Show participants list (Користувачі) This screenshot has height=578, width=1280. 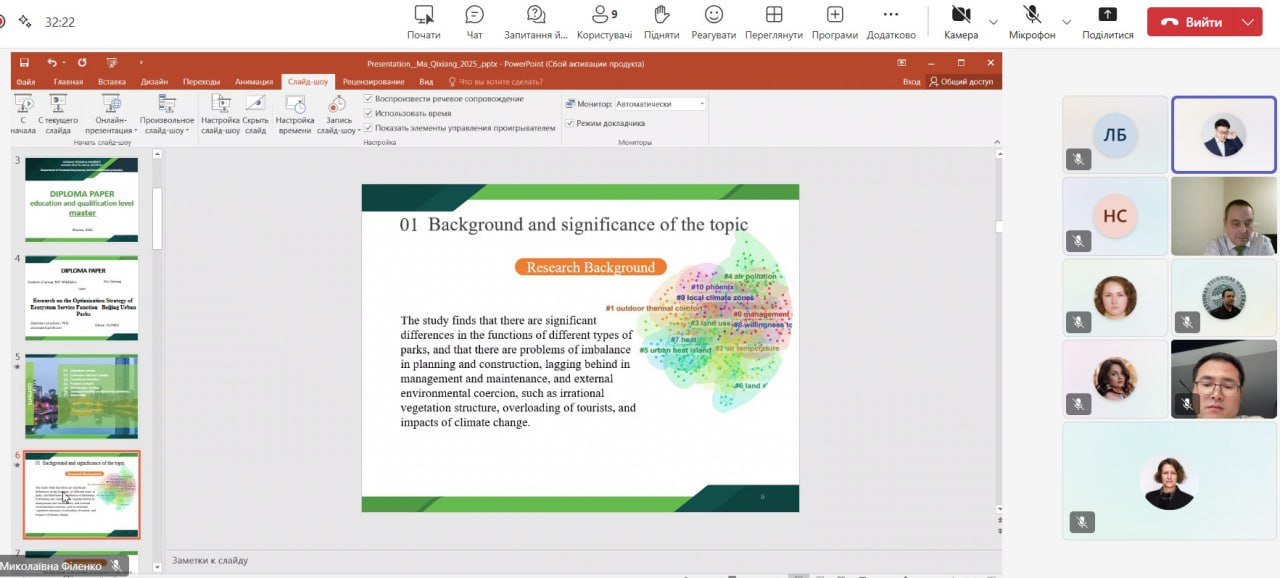(604, 21)
